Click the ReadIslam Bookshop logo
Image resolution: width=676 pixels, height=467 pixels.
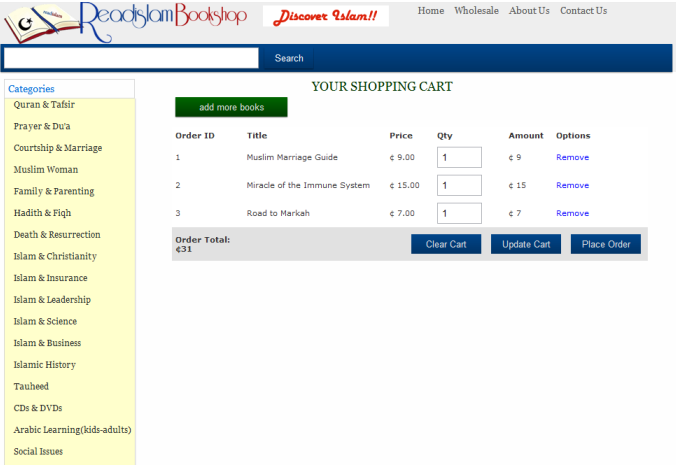(125, 22)
